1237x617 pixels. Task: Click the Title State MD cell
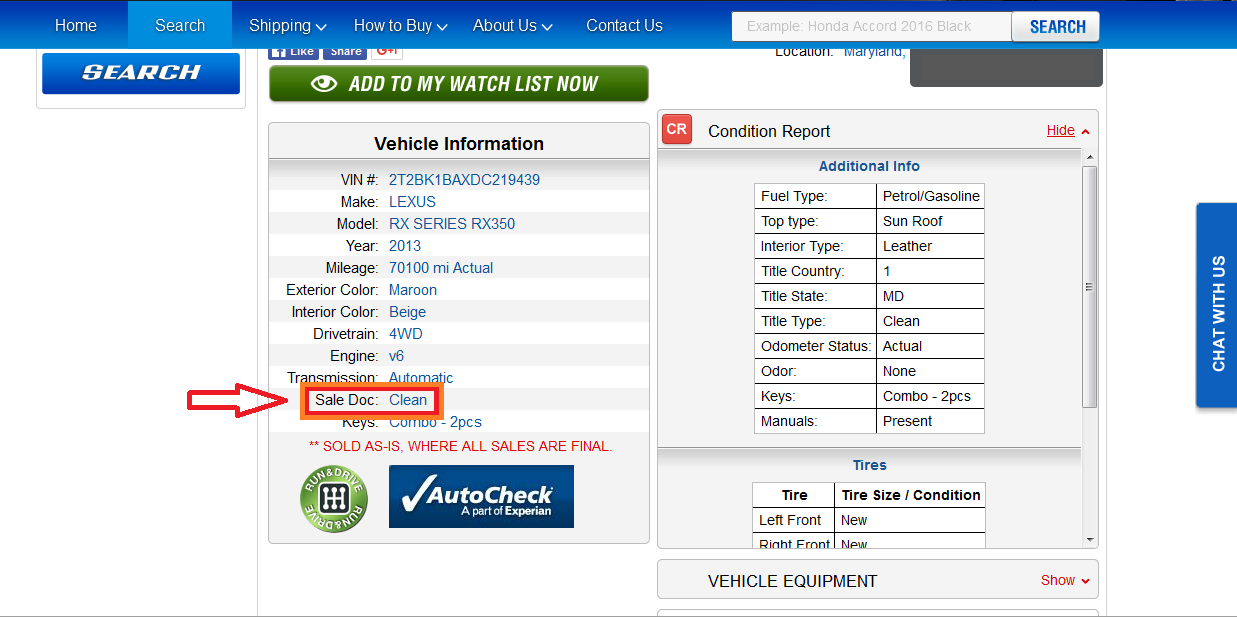point(931,296)
